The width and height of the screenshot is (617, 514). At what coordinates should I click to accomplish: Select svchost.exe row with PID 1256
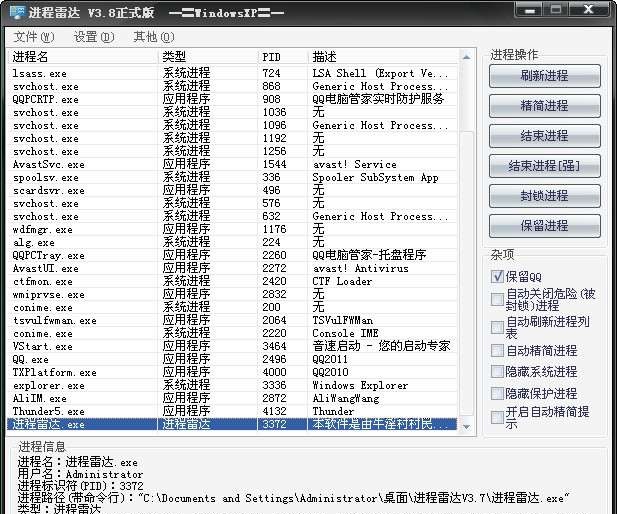click(232, 151)
